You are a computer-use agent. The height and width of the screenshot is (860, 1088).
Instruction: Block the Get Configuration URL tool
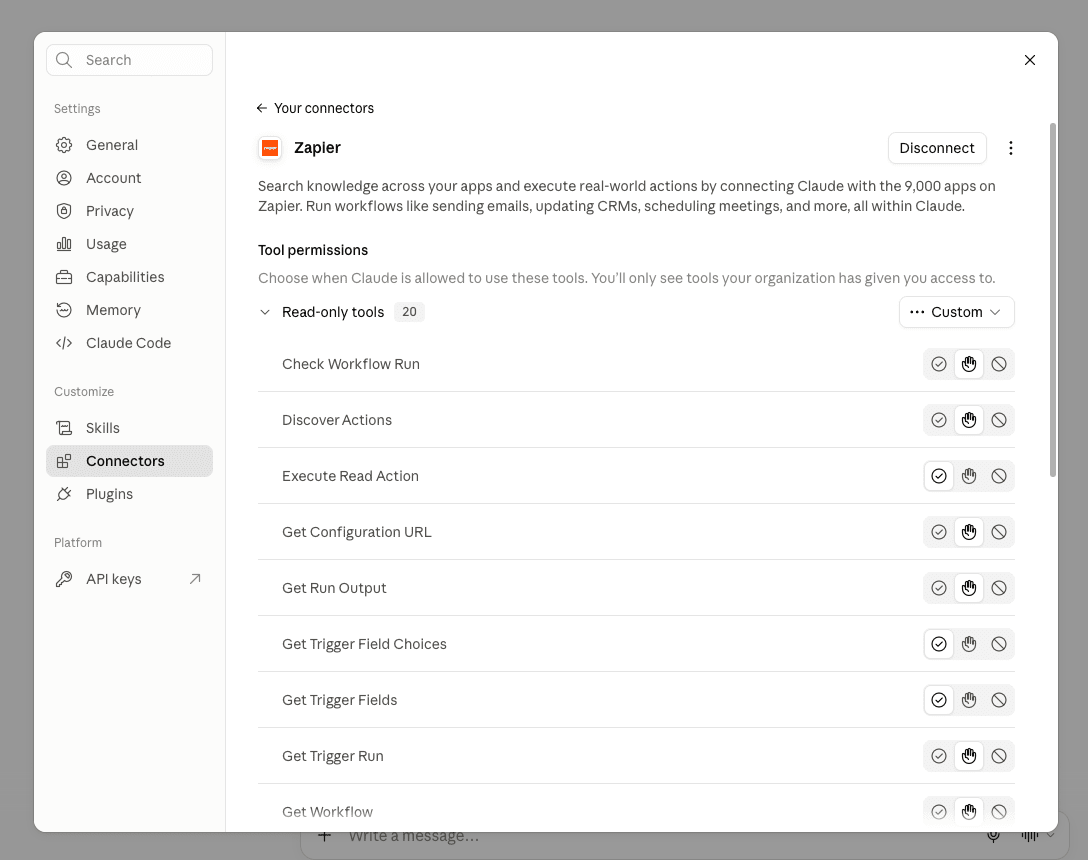point(998,532)
